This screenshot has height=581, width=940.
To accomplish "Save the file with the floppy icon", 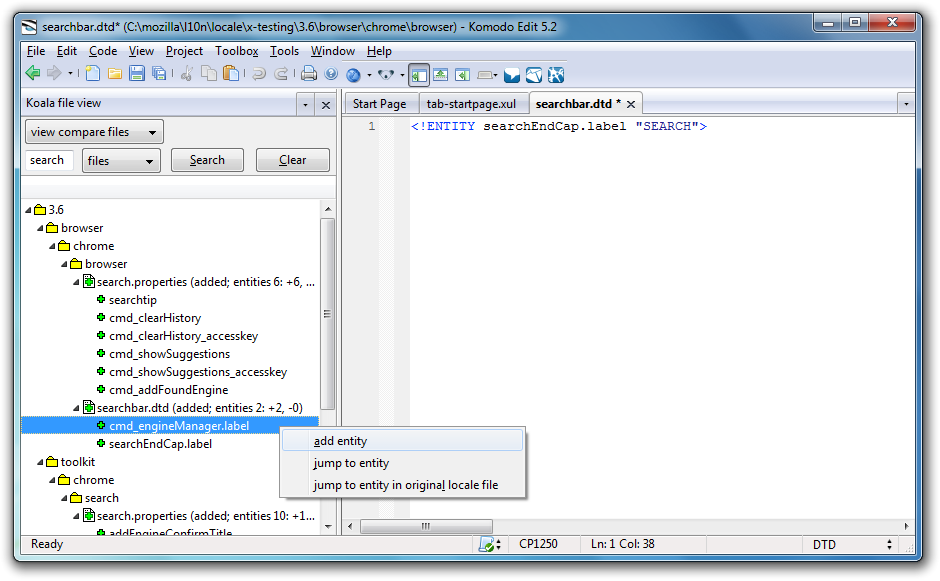I will [137, 74].
